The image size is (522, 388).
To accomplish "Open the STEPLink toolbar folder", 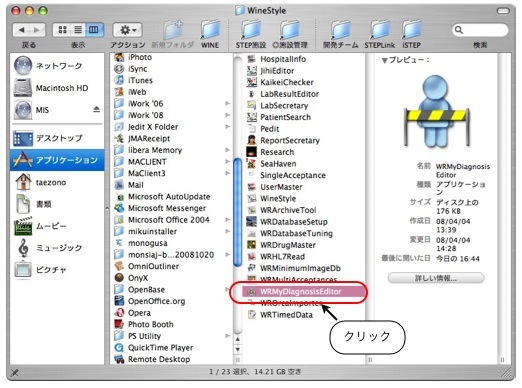I will 380,34.
